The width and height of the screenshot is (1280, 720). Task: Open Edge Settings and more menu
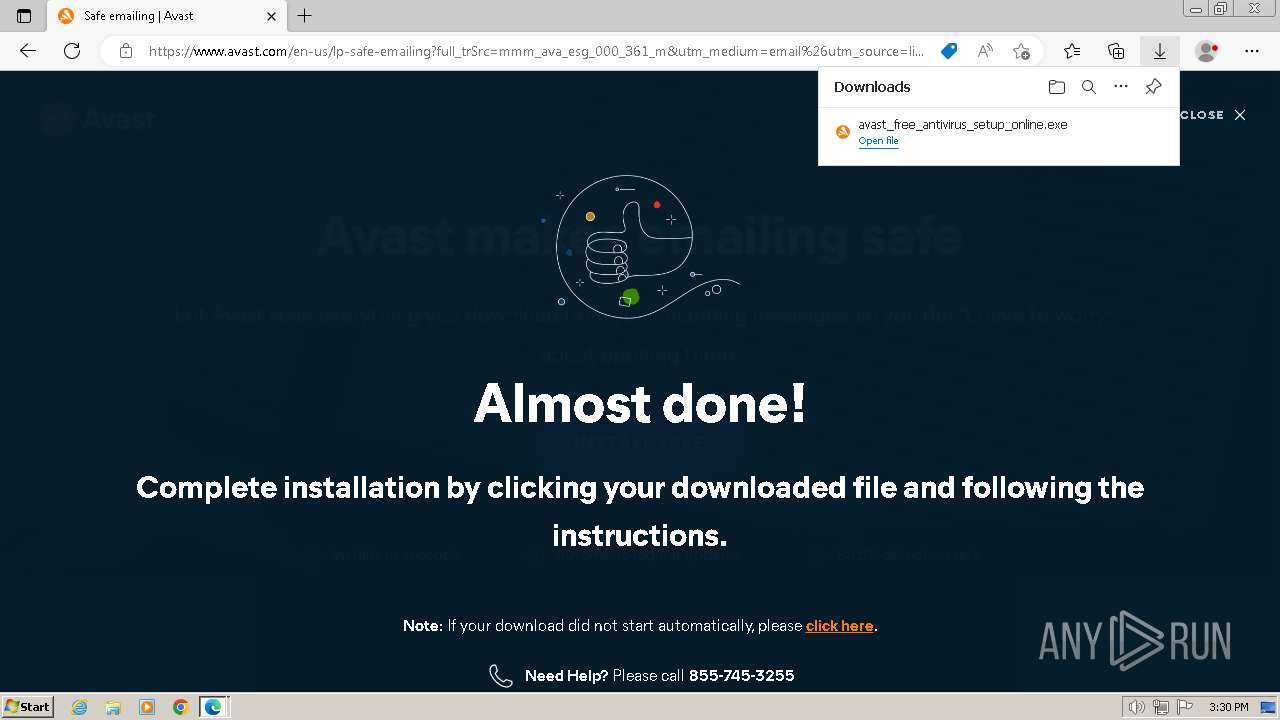(x=1252, y=51)
